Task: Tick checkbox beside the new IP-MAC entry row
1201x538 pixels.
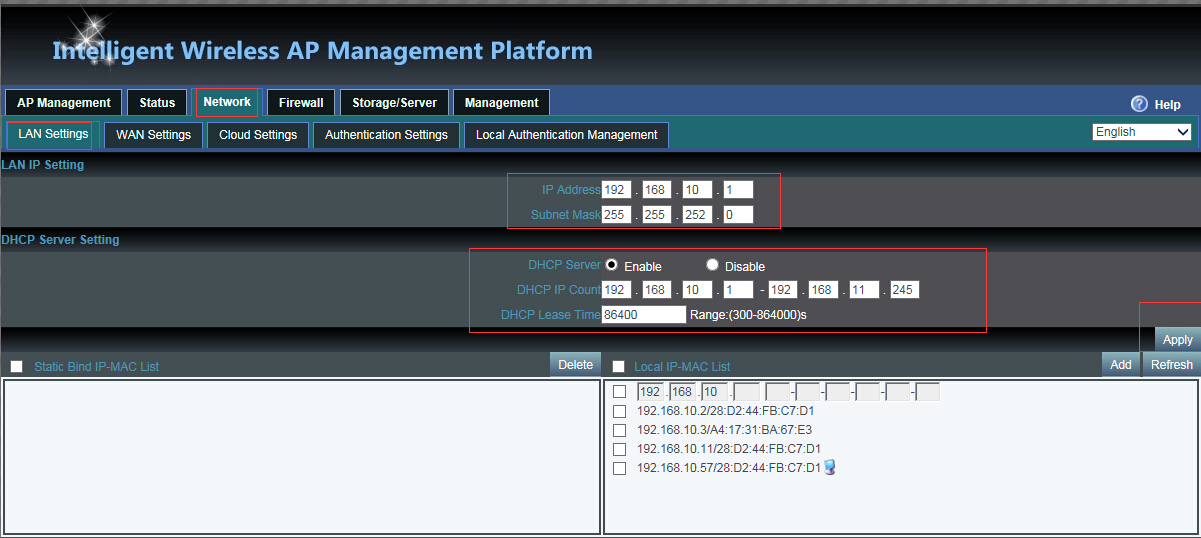Action: [620, 392]
